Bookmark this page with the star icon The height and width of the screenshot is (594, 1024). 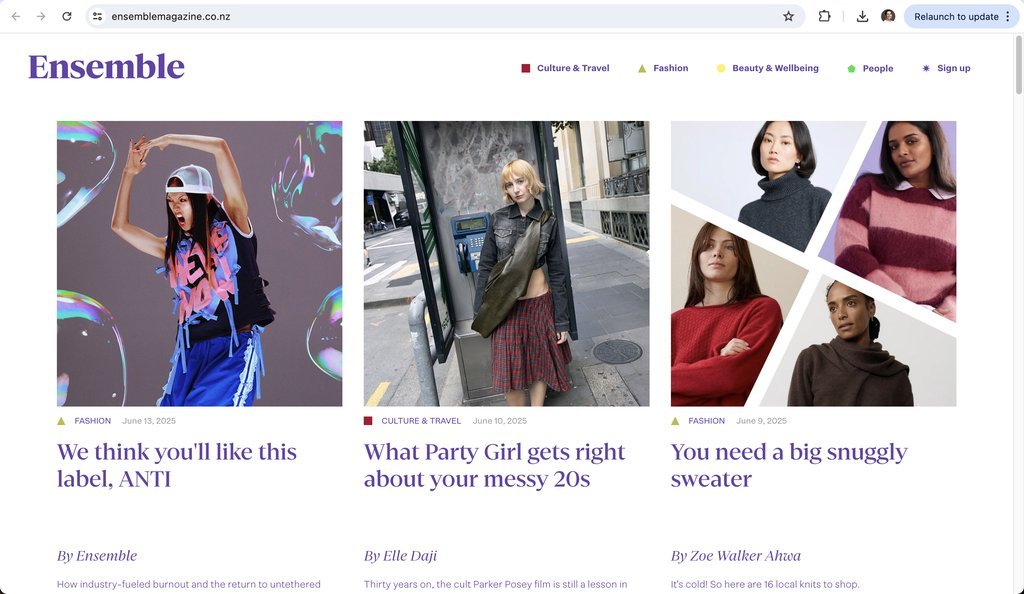tap(788, 16)
